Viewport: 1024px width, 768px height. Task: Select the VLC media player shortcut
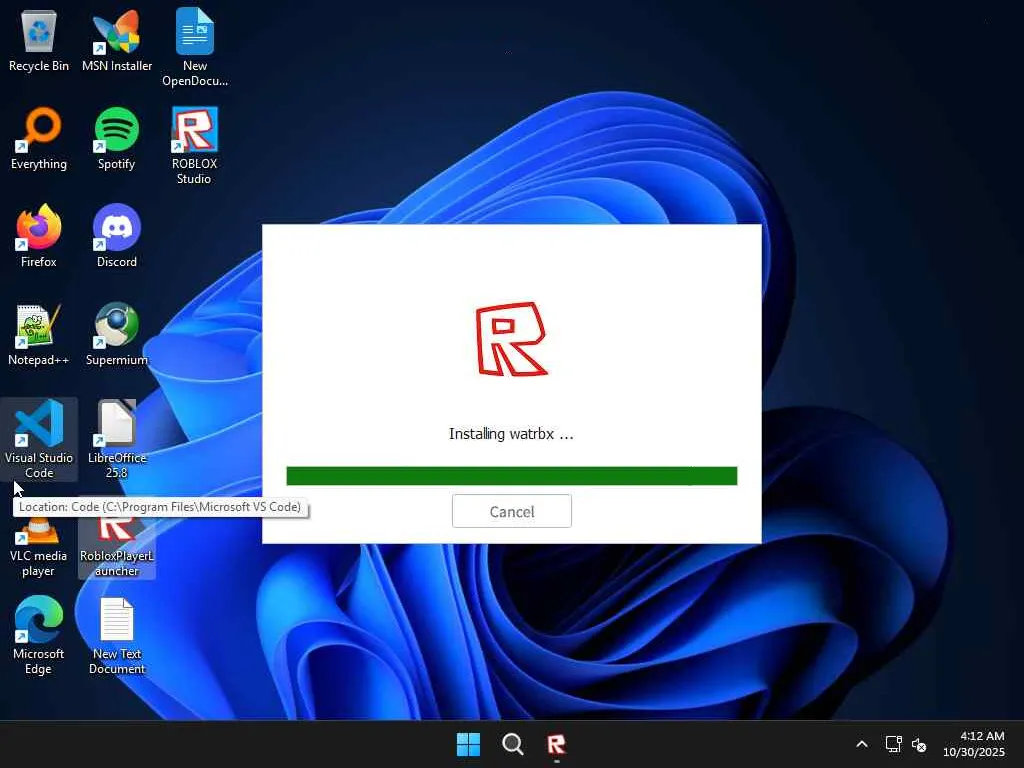(39, 547)
